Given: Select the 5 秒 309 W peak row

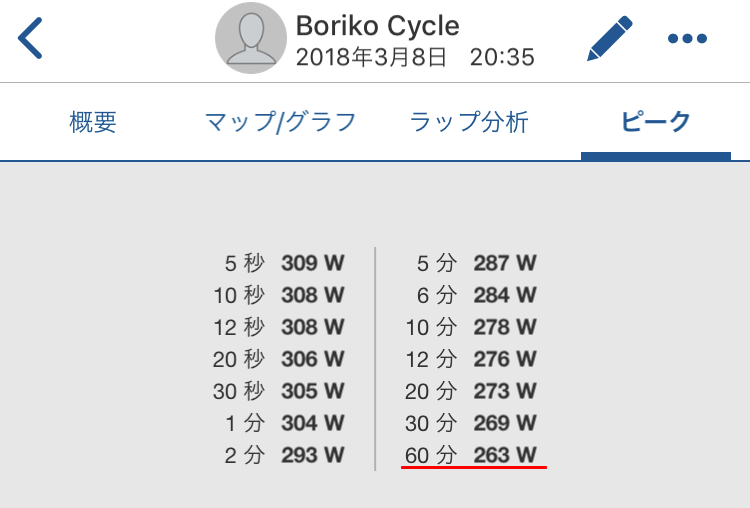Looking at the screenshot, I should coord(285,263).
